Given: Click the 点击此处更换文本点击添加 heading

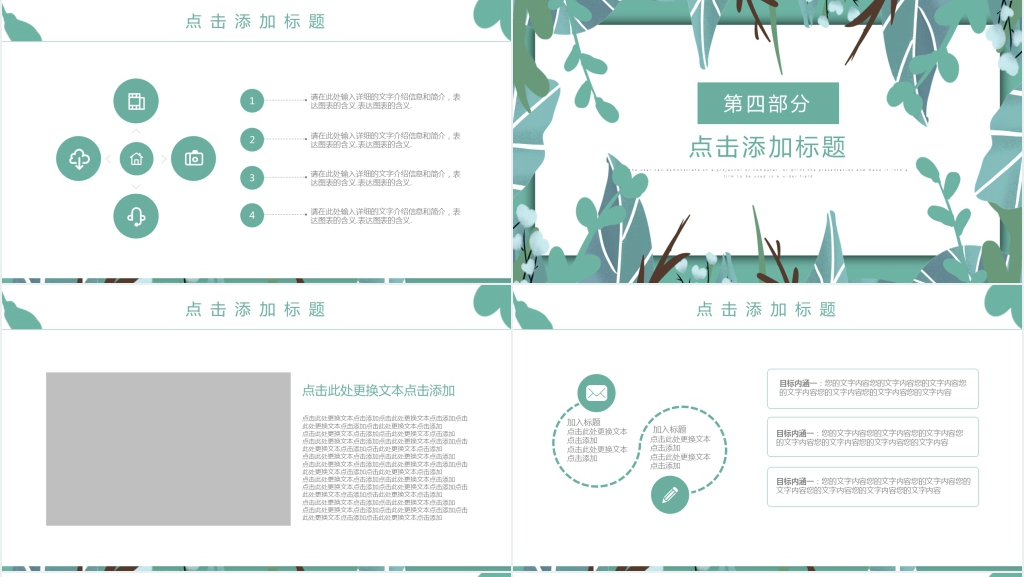Looking at the screenshot, I should 378,390.
